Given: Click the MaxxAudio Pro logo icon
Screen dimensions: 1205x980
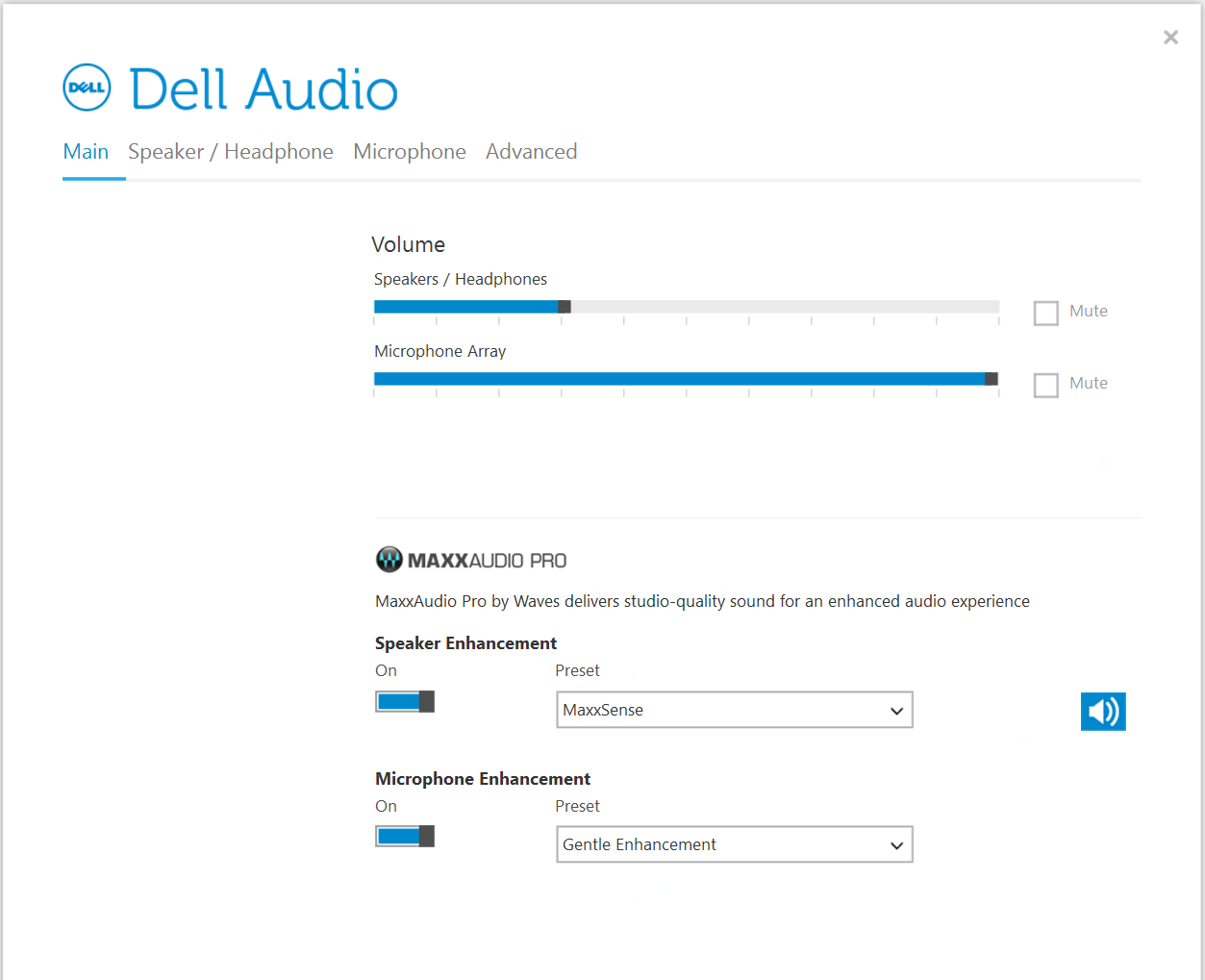Looking at the screenshot, I should pos(389,560).
